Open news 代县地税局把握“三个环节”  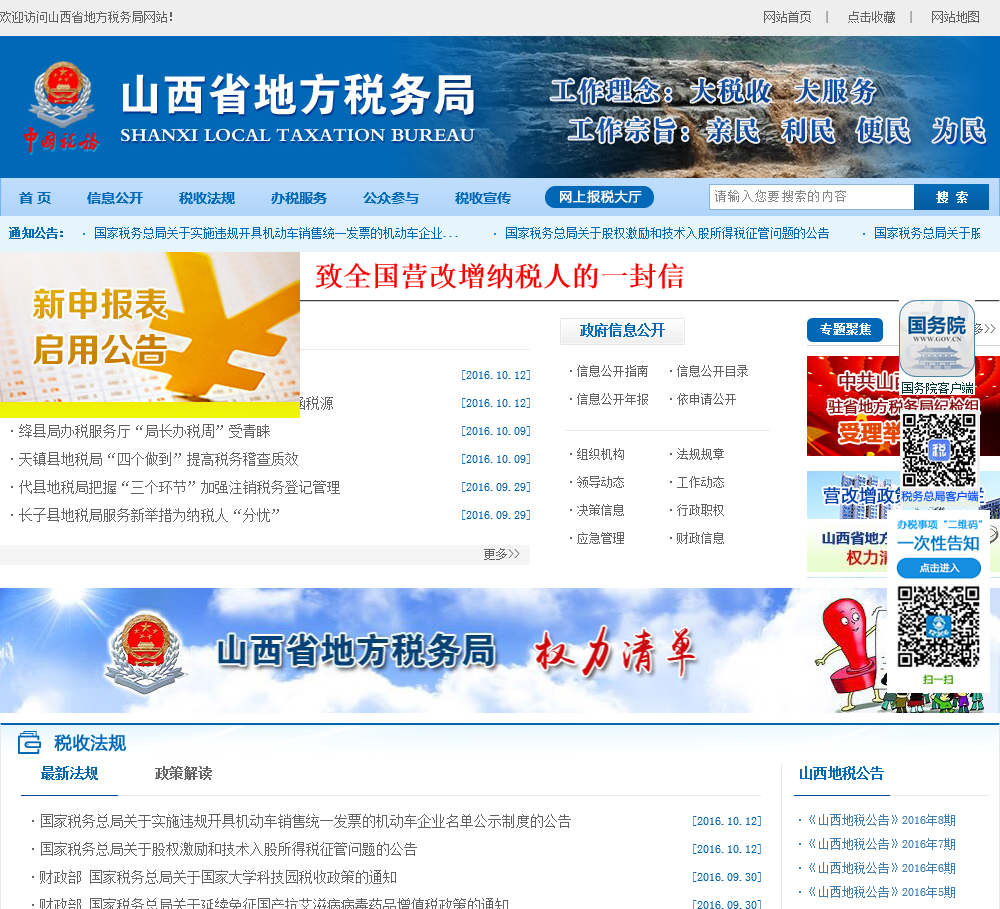pyautogui.click(x=179, y=487)
